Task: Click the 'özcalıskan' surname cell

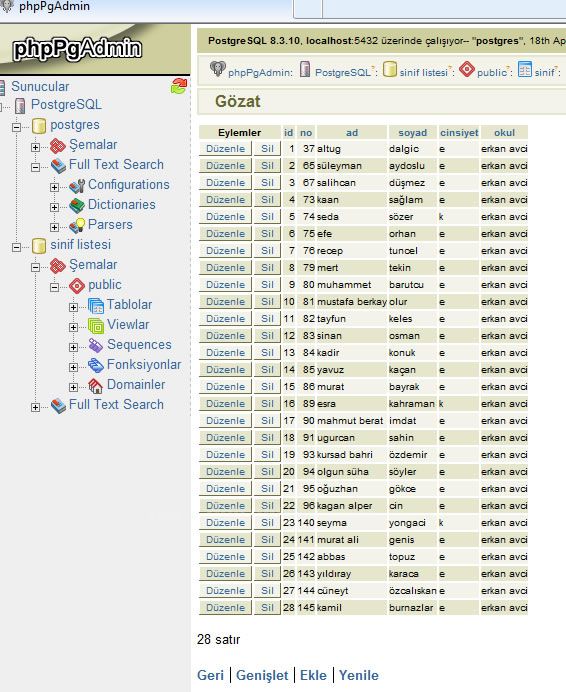Action: [x=412, y=590]
